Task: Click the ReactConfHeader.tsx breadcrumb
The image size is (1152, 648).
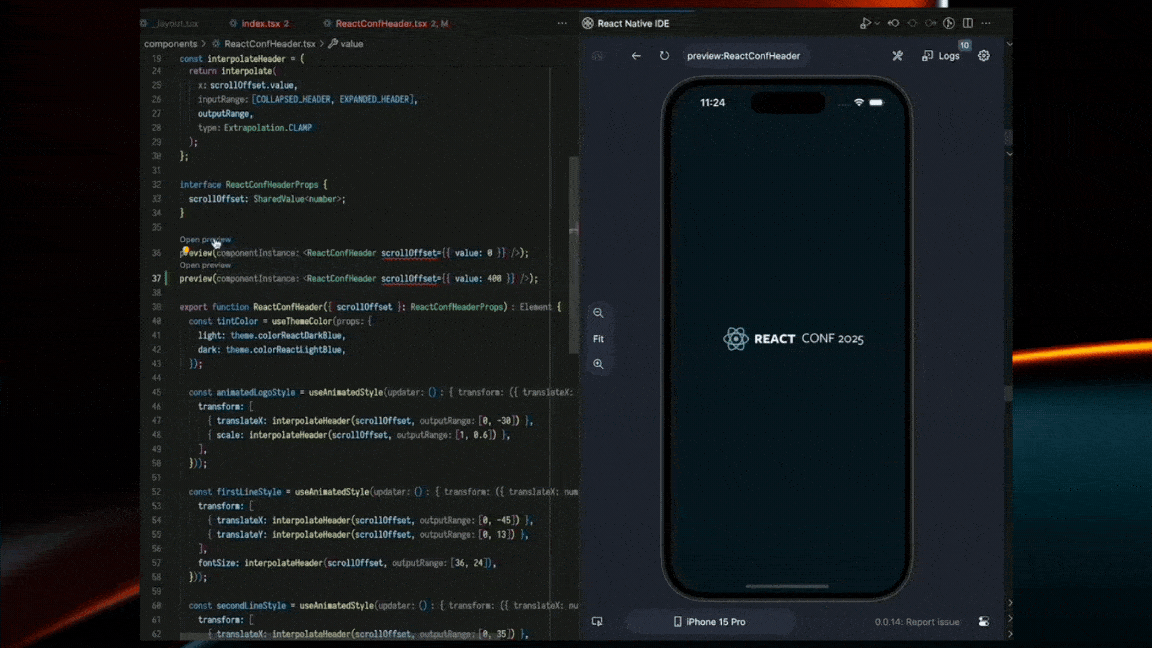Action: pyautogui.click(x=270, y=44)
